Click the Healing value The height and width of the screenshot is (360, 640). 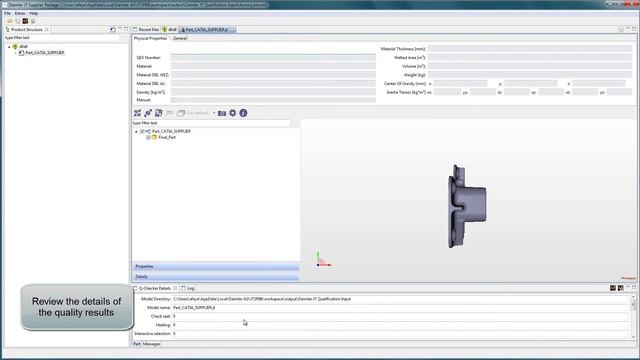tap(174, 325)
